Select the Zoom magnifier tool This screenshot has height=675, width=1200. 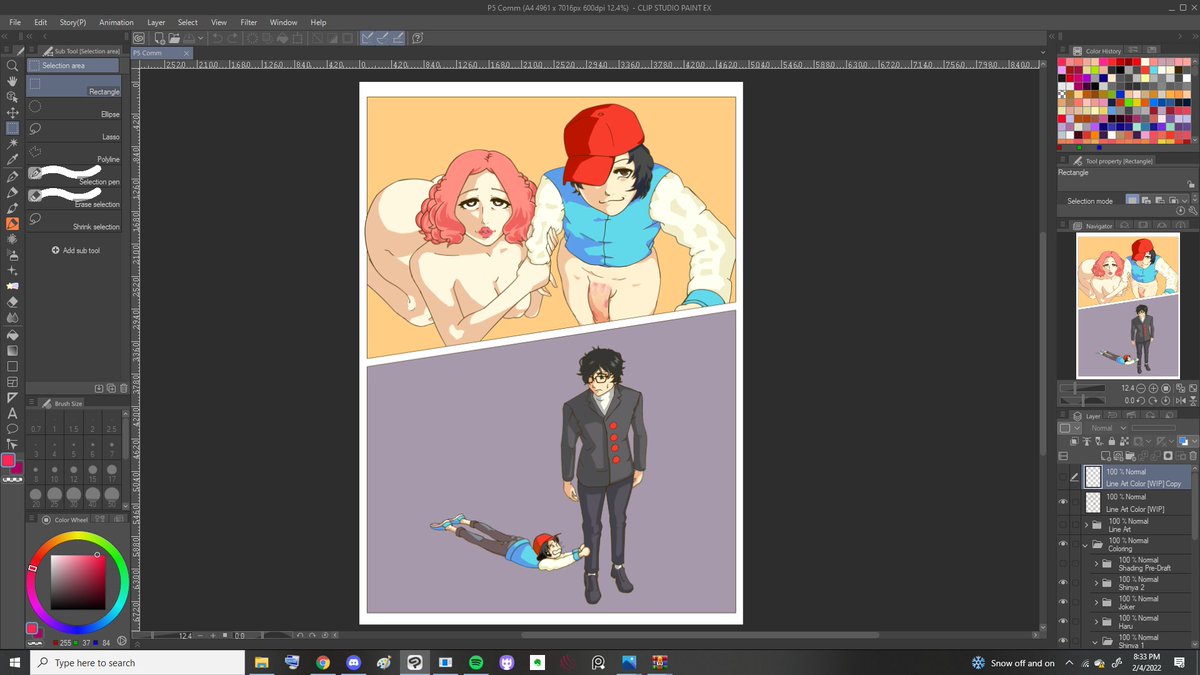12,65
